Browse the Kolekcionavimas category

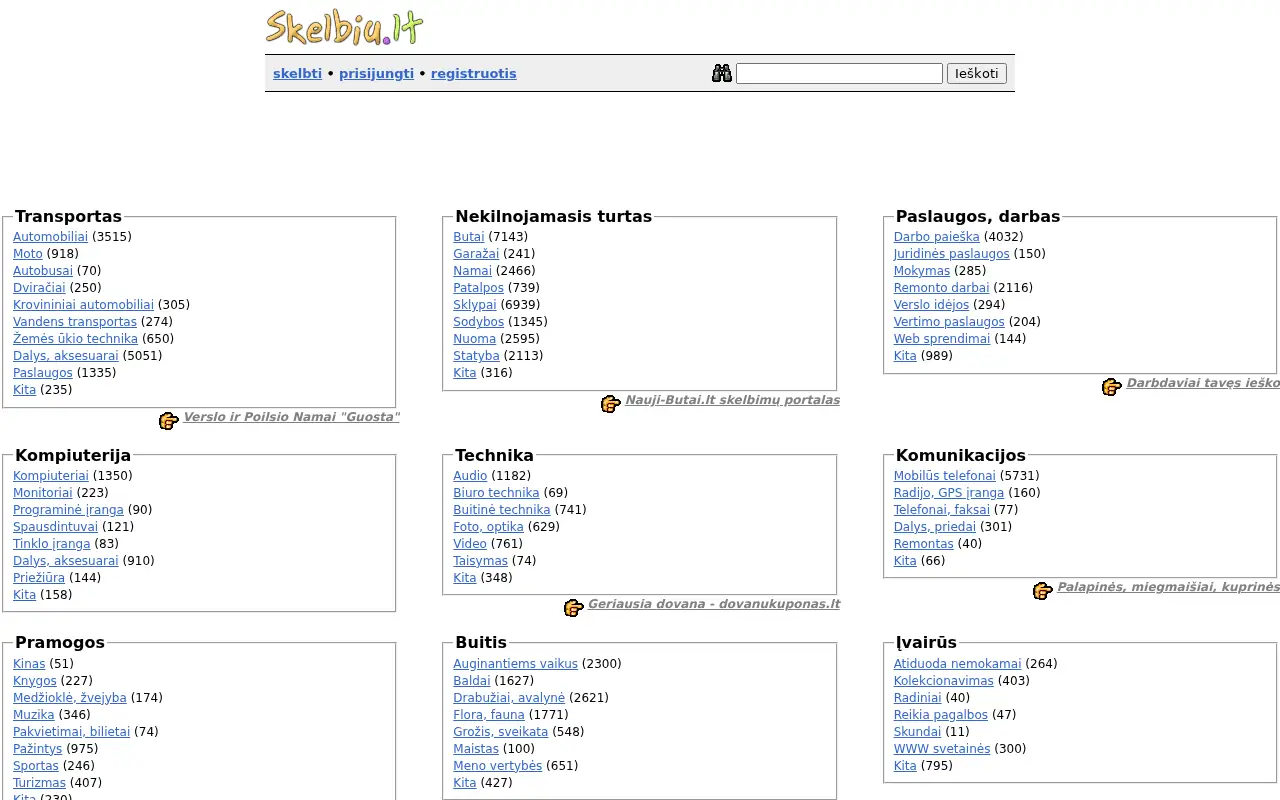click(944, 681)
